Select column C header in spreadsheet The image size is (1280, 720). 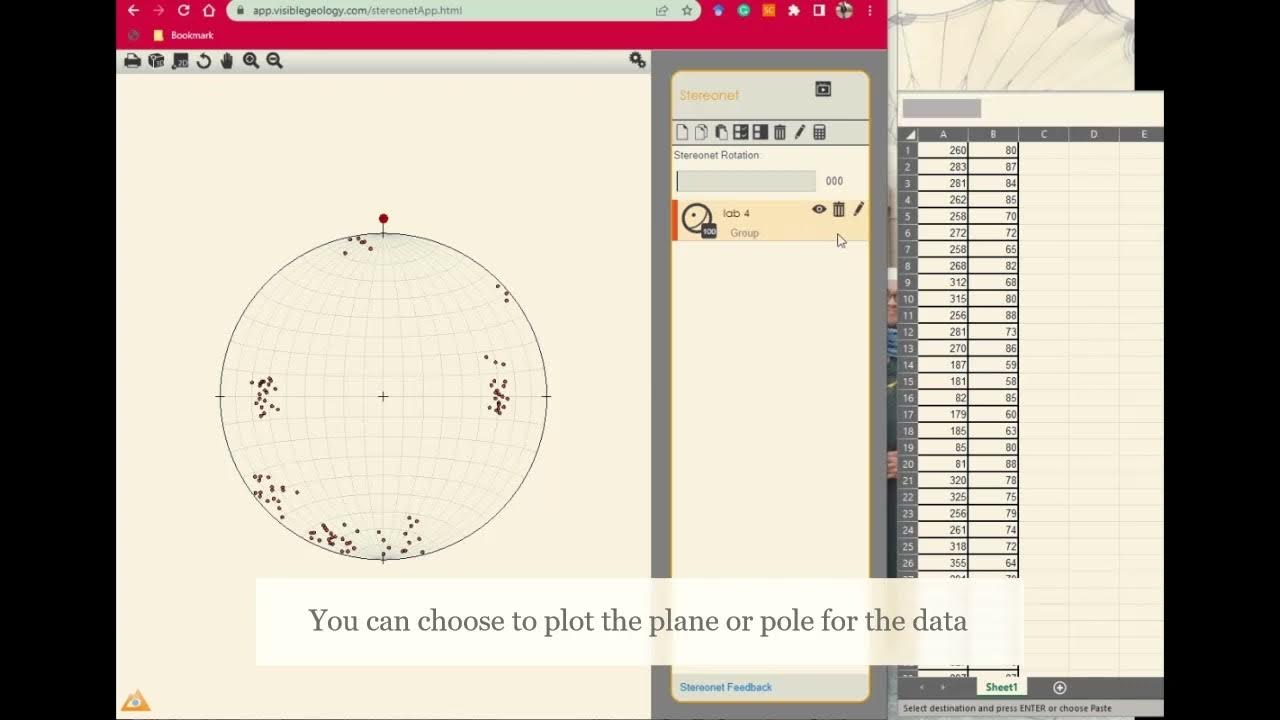pyautogui.click(x=1043, y=134)
